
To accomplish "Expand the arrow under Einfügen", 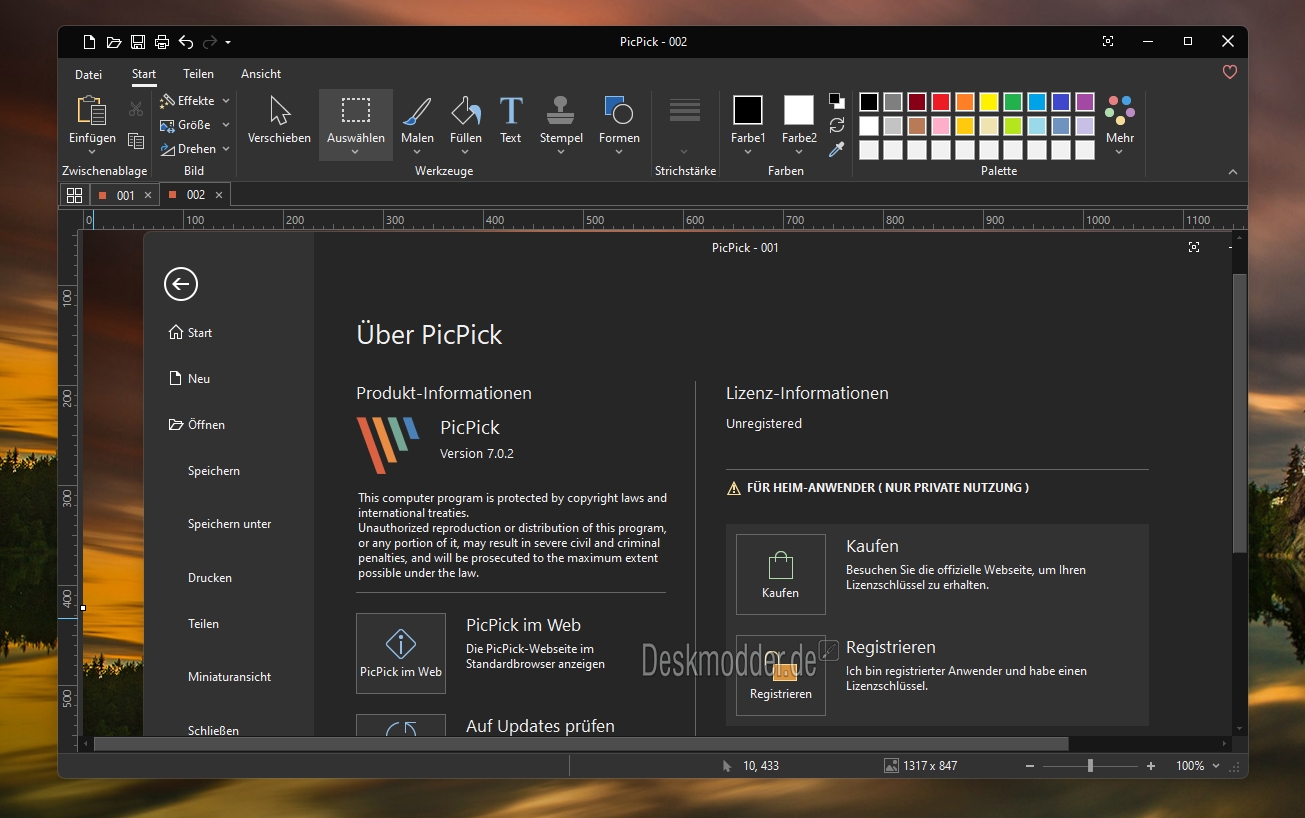I will pyautogui.click(x=92, y=152).
